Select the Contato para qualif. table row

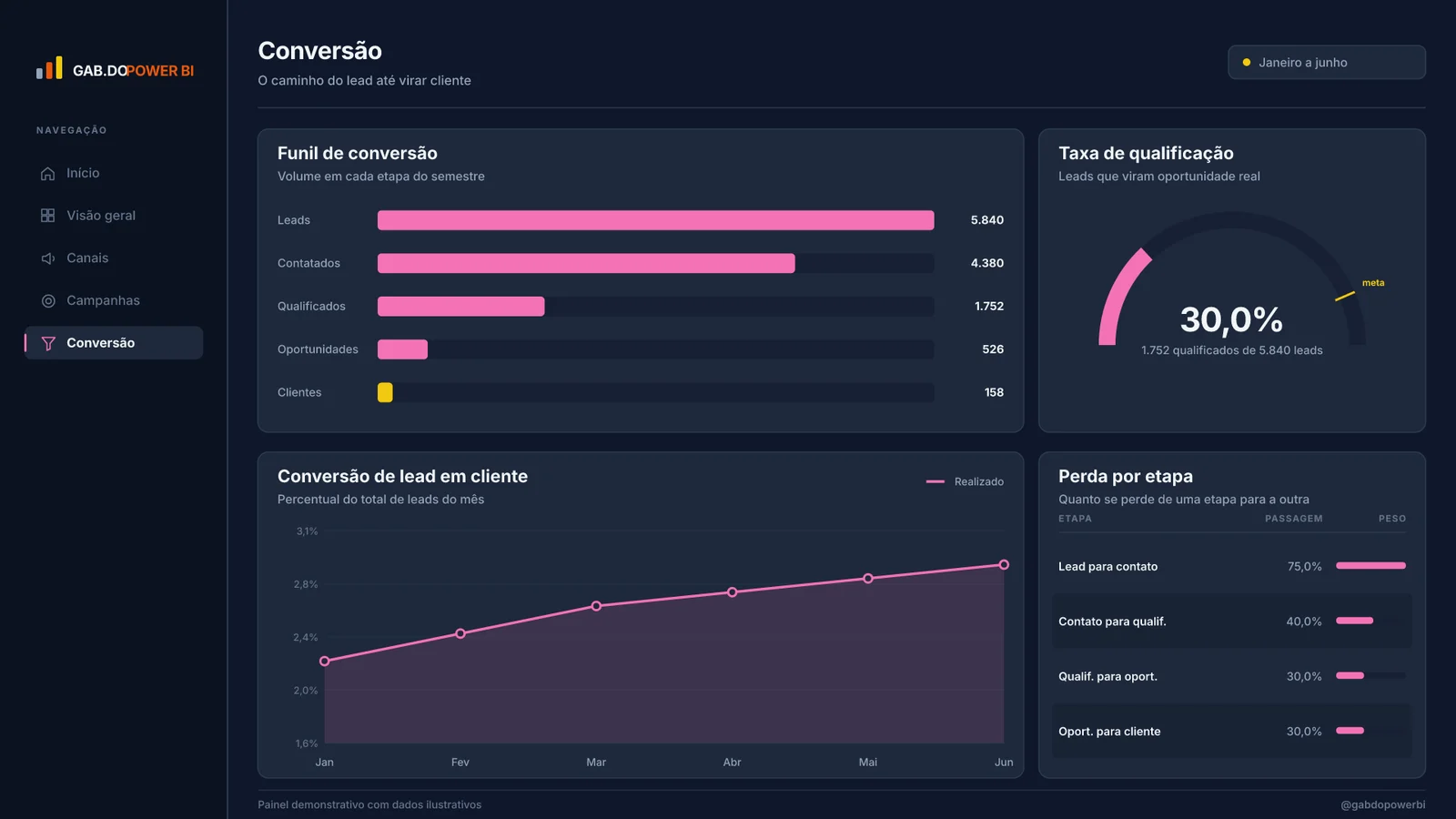click(x=1232, y=622)
